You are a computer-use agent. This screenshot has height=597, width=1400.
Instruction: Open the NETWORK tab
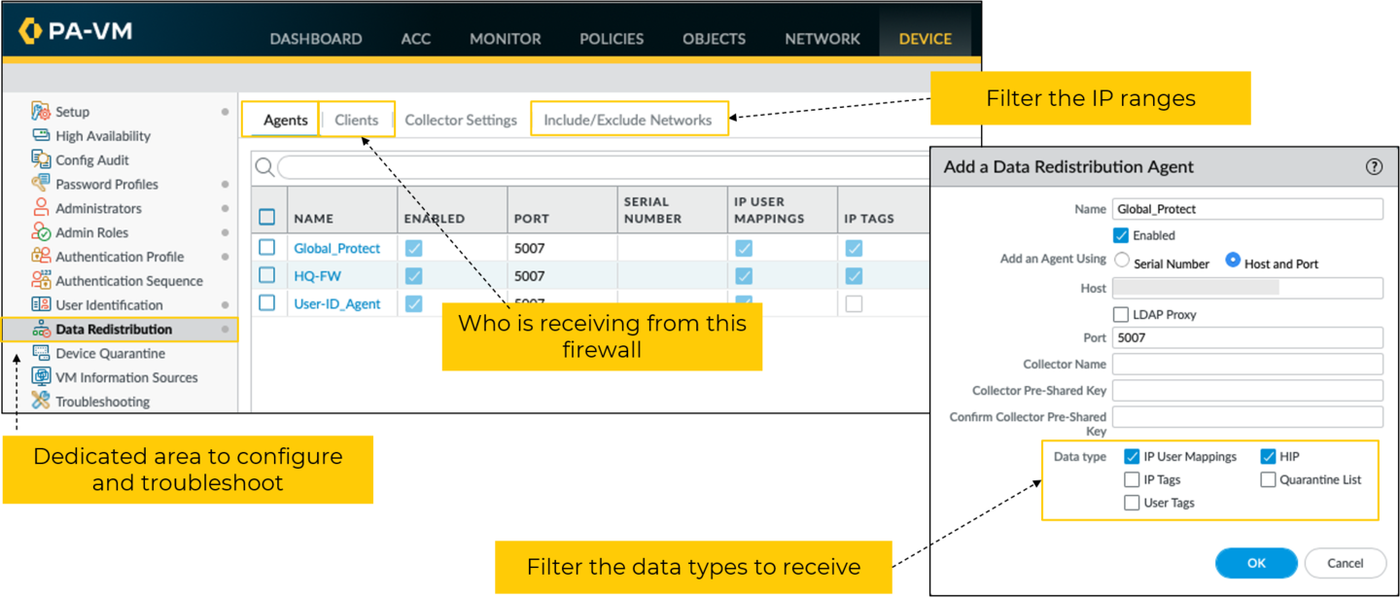822,39
